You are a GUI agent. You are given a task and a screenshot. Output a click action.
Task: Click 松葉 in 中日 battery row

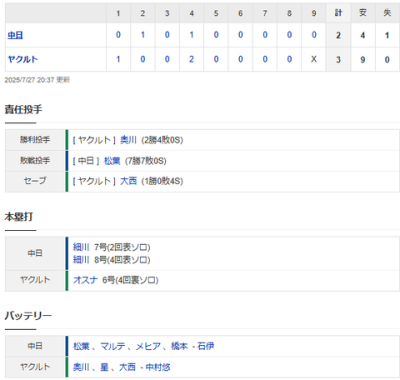81,346
